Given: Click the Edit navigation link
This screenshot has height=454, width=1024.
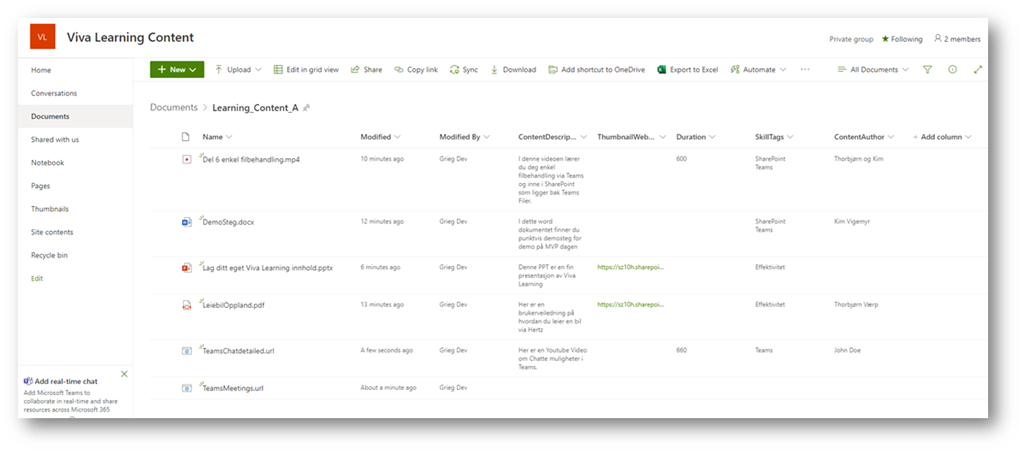Looking at the screenshot, I should point(37,279).
